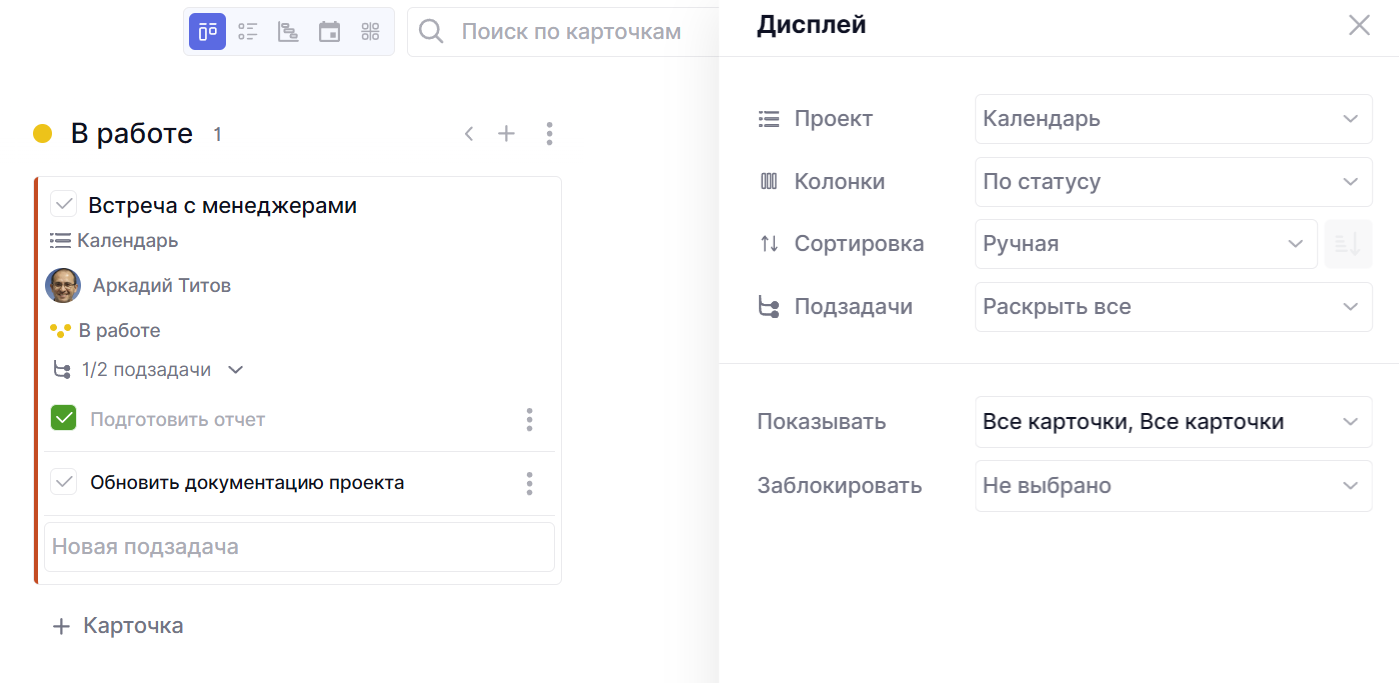Viewport: 1399px width, 683px height.
Task: Click the sort direction icon next to «Ручная»
Action: pos(1348,244)
